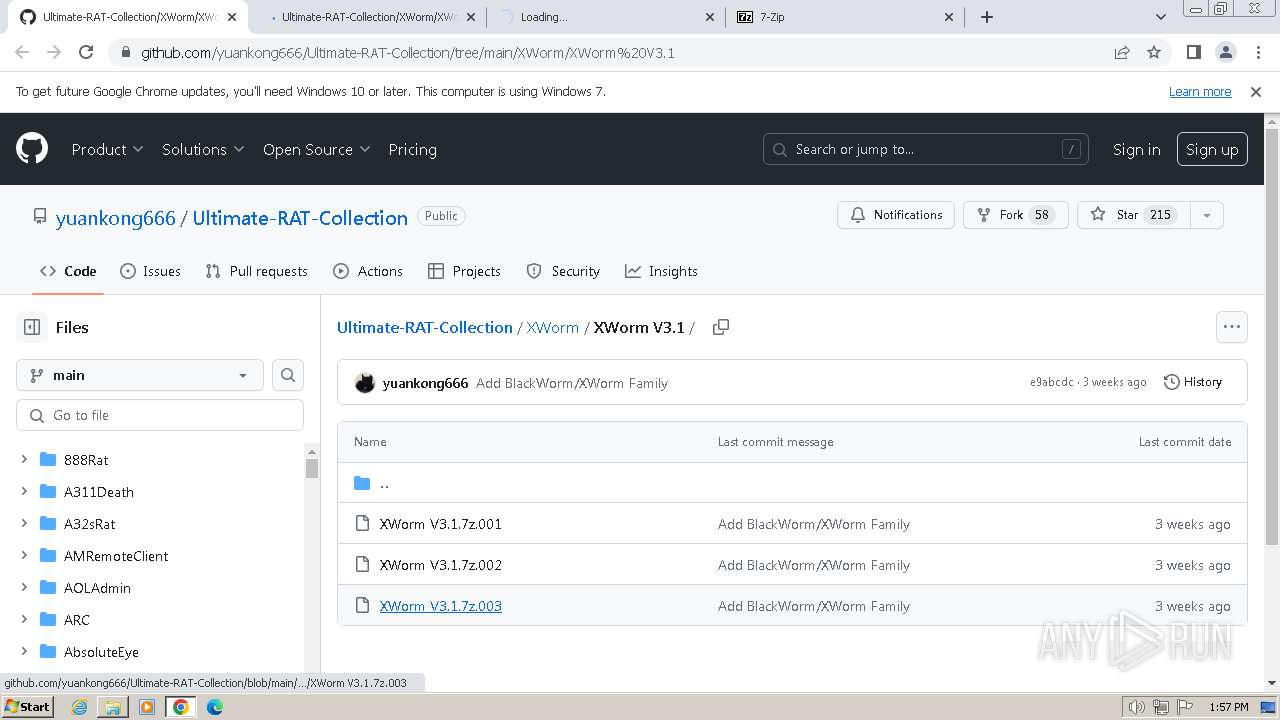This screenshot has height=720, width=1280.
Task: Expand the Product menu
Action: (107, 149)
